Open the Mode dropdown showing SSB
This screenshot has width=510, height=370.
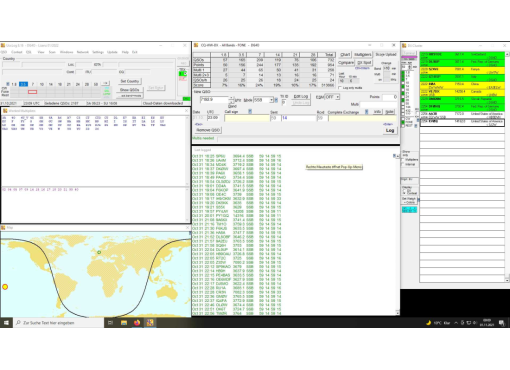(263, 100)
